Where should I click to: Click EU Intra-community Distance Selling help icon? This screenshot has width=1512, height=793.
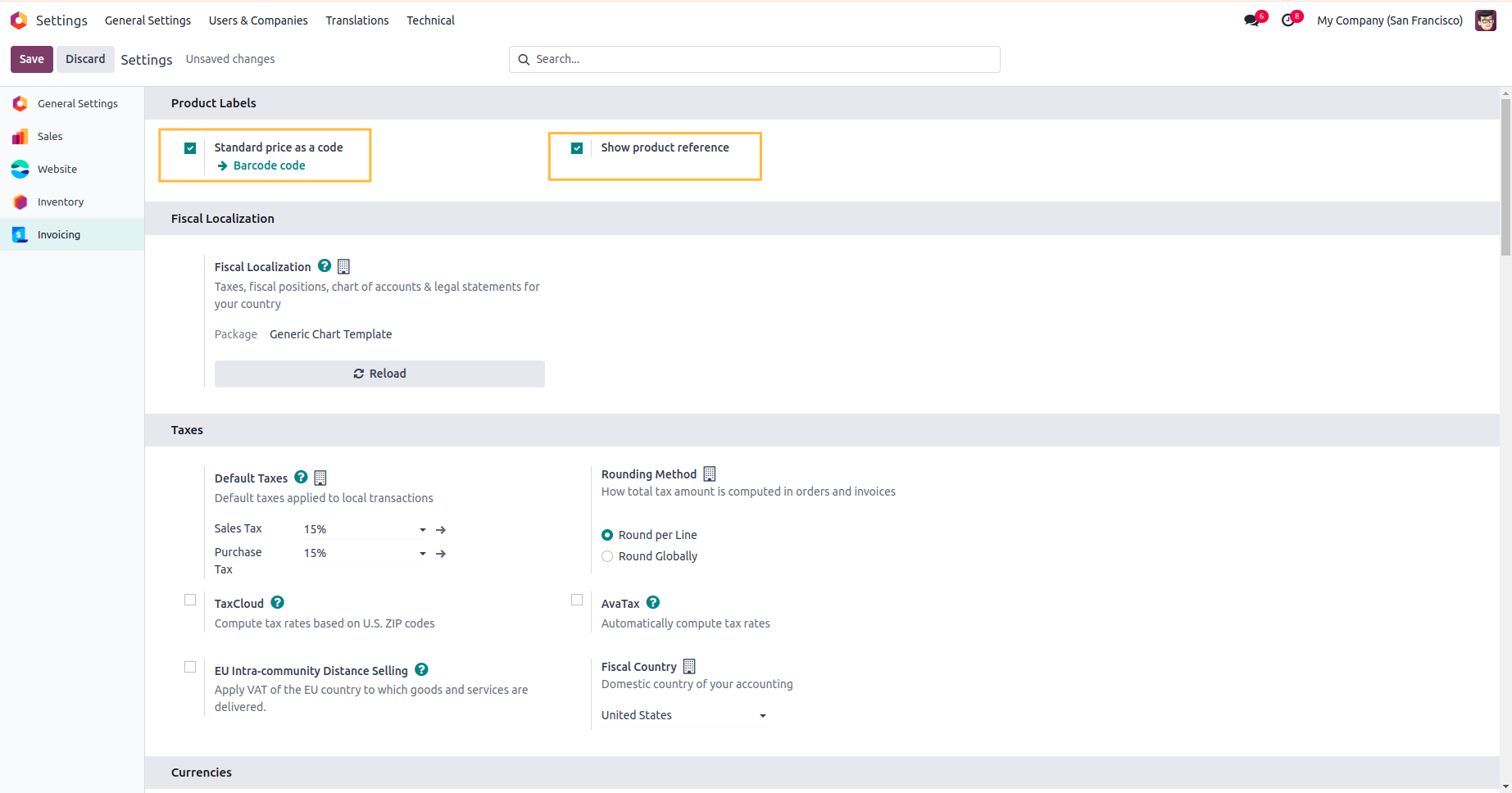coord(421,670)
